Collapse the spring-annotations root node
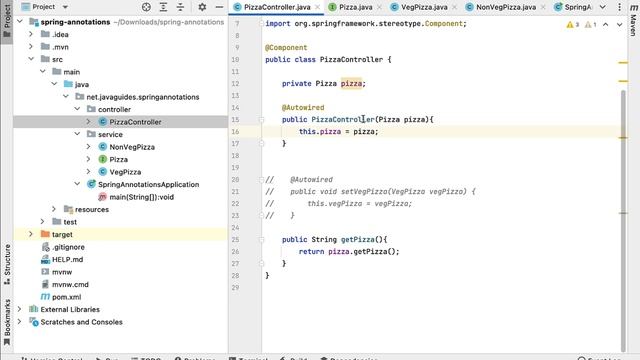640x360 pixels. point(20,22)
